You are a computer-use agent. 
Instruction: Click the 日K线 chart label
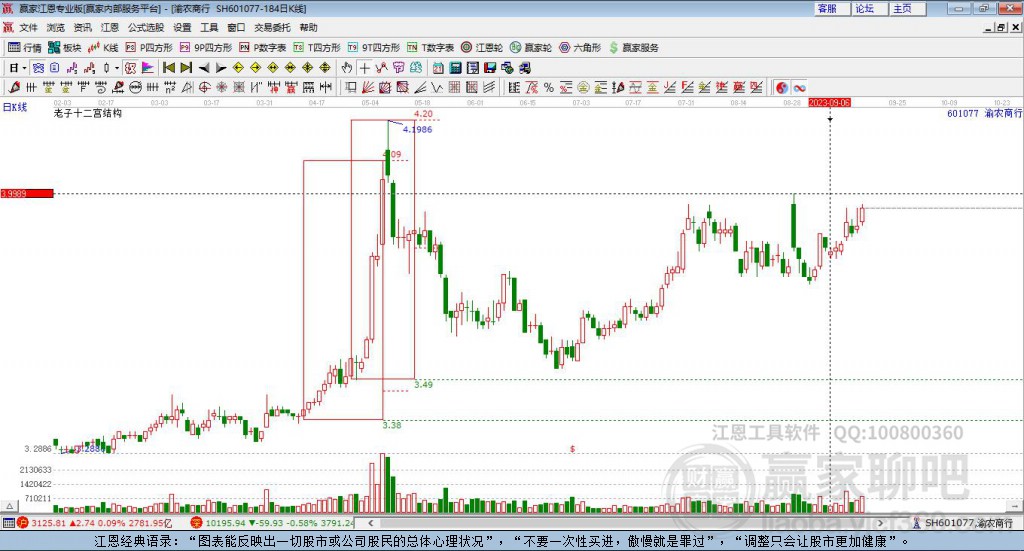pos(15,107)
